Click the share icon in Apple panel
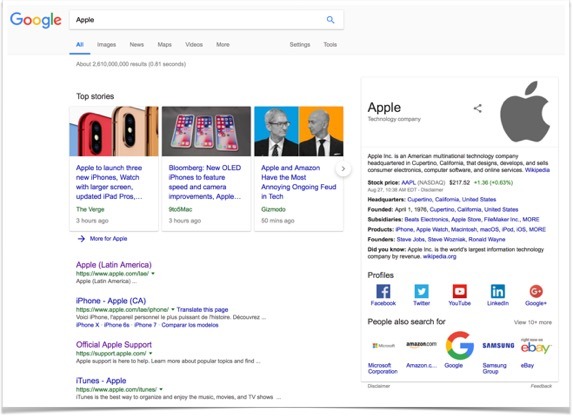The image size is (573, 417). [x=477, y=108]
